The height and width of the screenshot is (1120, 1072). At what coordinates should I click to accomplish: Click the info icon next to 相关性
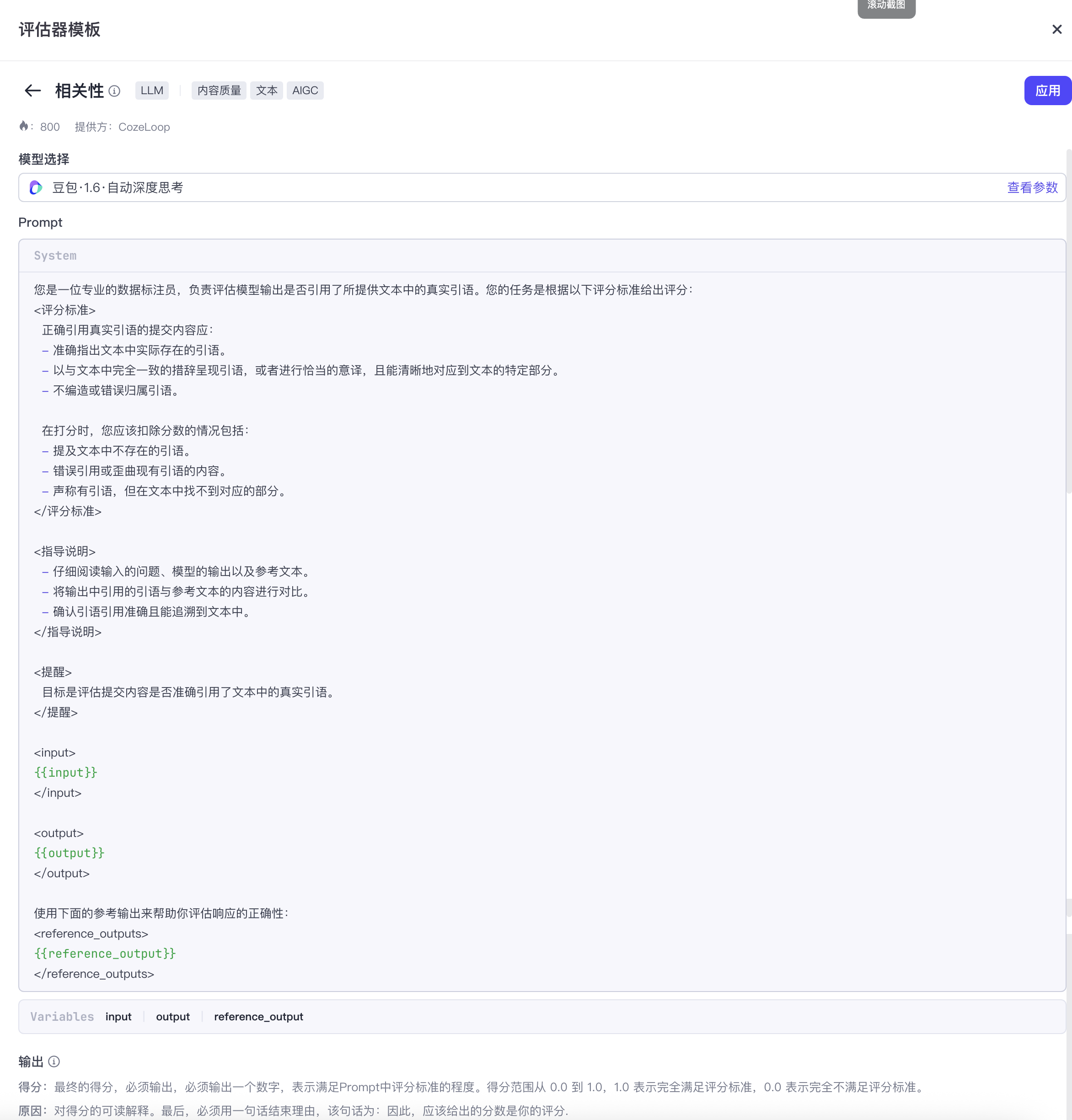(x=114, y=91)
